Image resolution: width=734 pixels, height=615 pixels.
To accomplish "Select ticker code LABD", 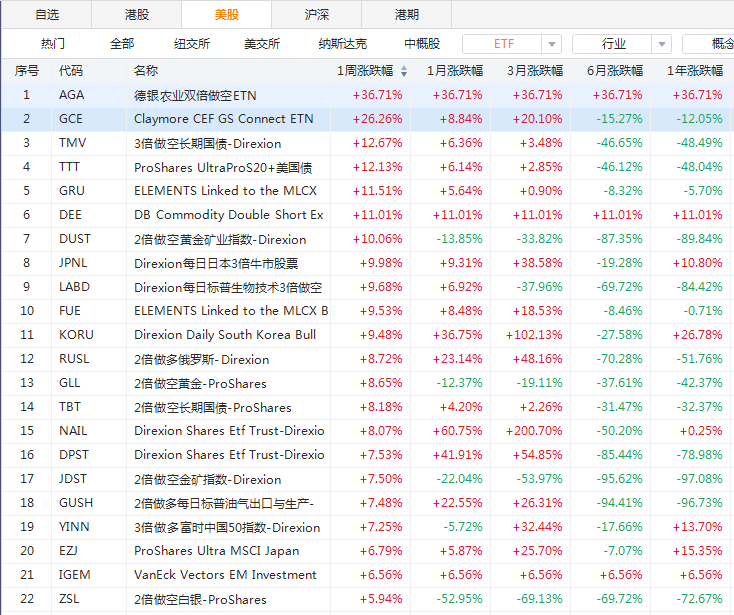I will click(74, 287).
